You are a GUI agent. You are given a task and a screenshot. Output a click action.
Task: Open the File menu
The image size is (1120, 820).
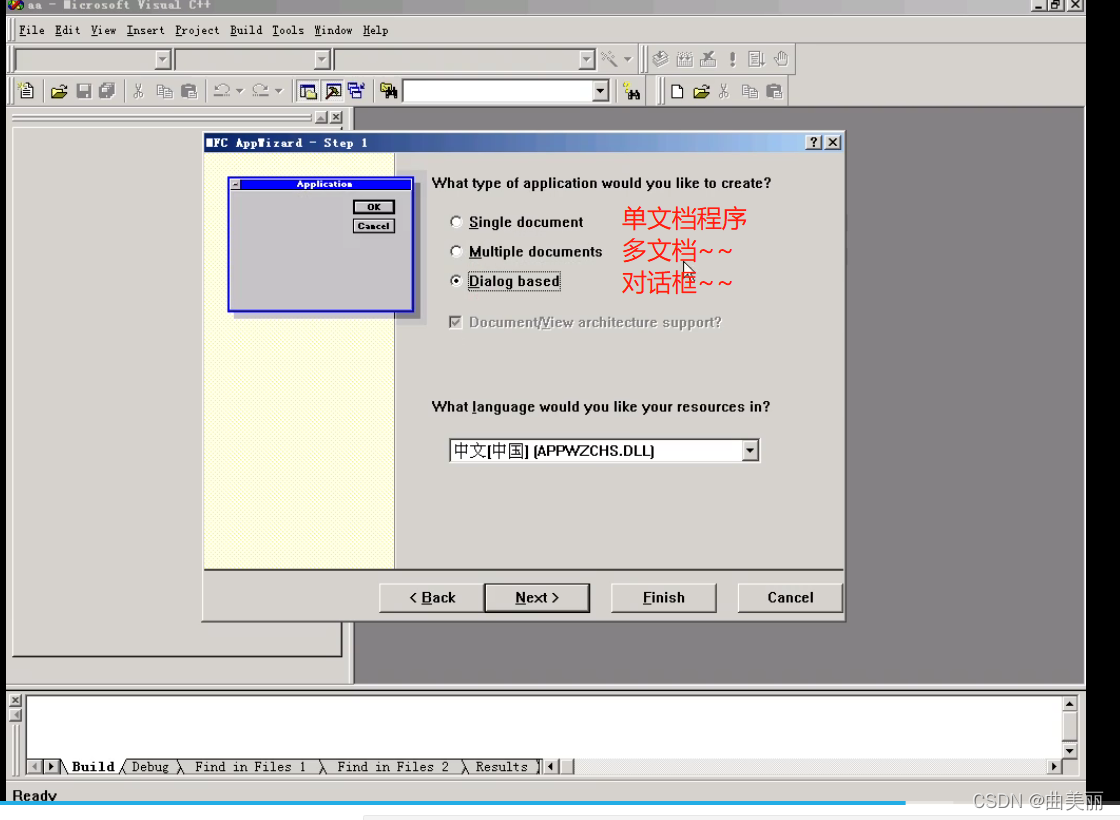(31, 30)
